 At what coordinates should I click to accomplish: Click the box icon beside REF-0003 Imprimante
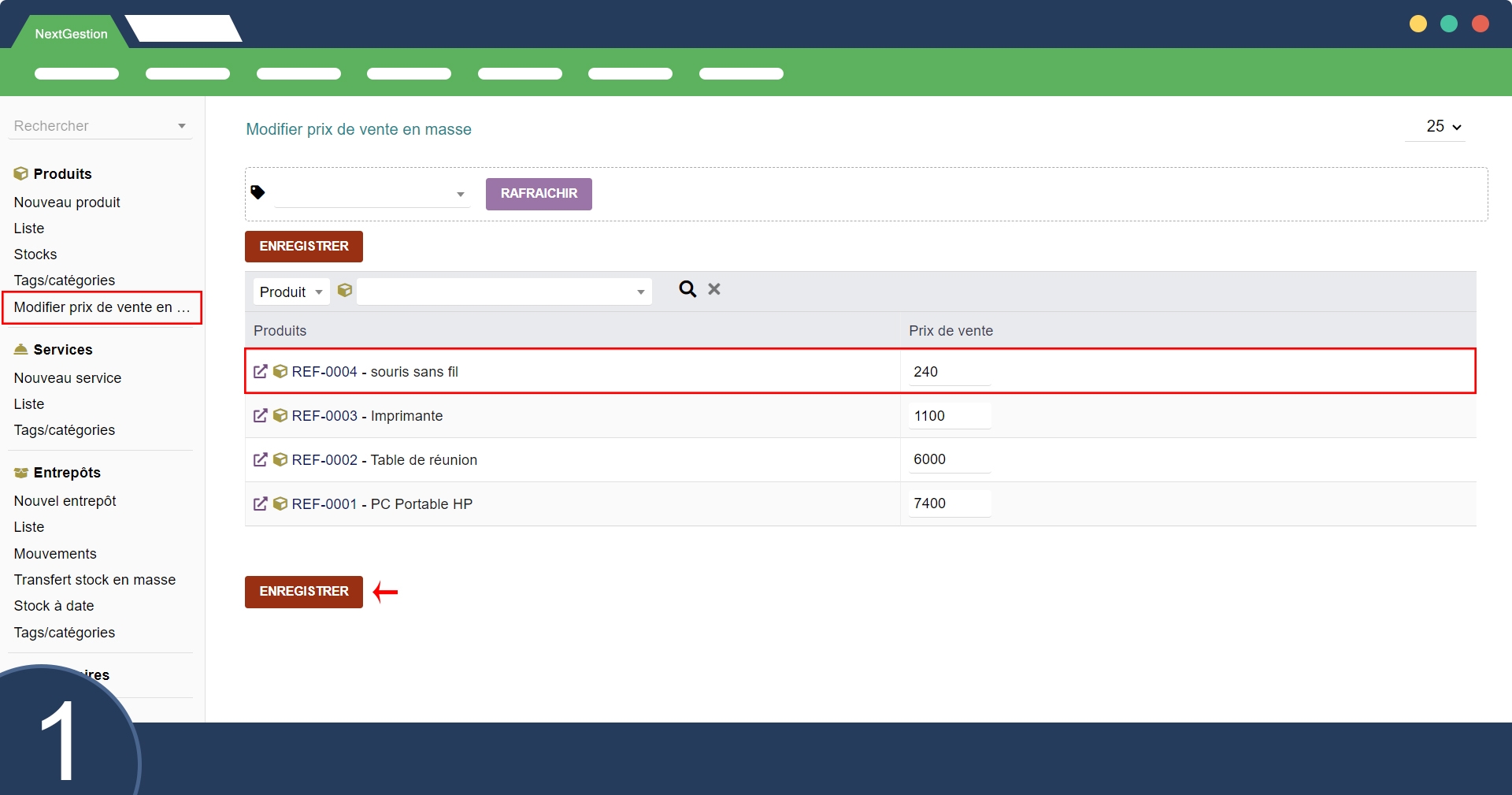coord(280,415)
